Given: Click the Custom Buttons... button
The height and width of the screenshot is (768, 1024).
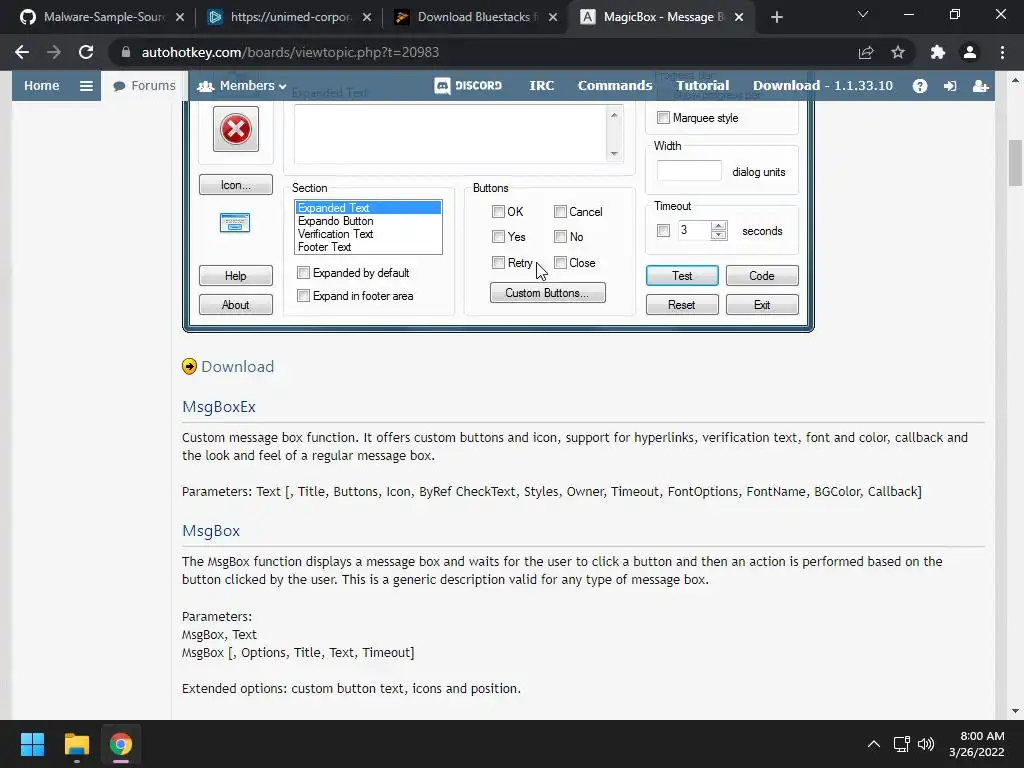Looking at the screenshot, I should click(547, 293).
